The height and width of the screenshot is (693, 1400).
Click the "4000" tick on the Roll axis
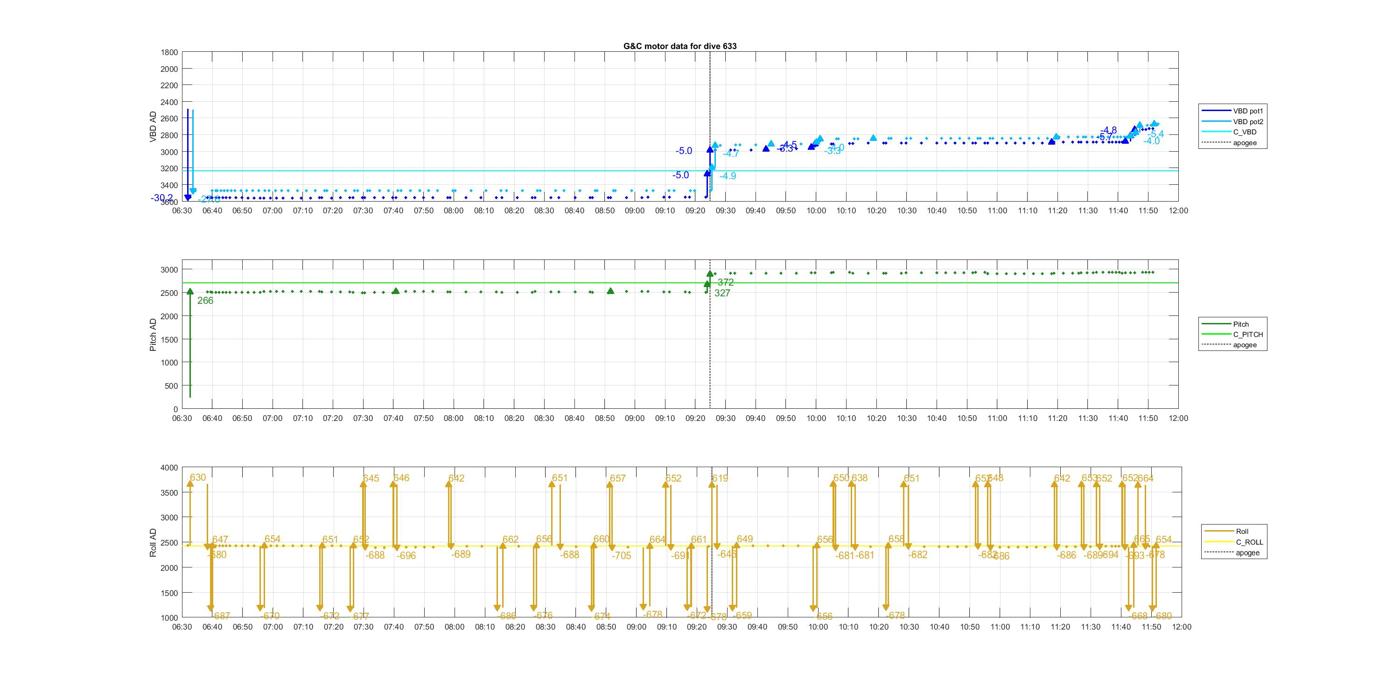click(169, 468)
